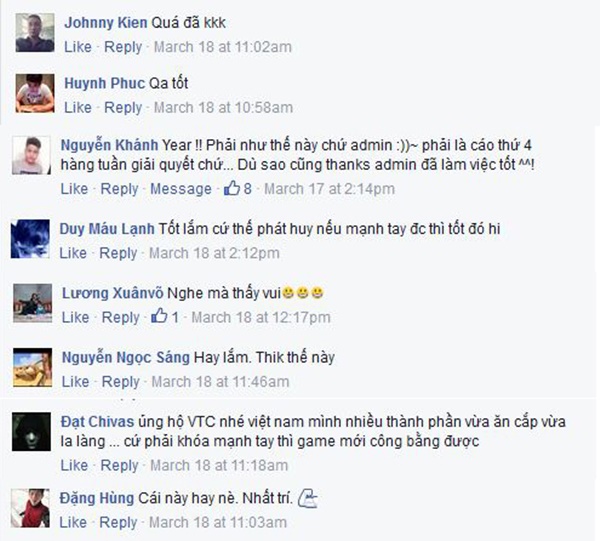Click thumbs-up icon showing 8 likes
Viewport: 600px width, 541px height.
[x=232, y=188]
